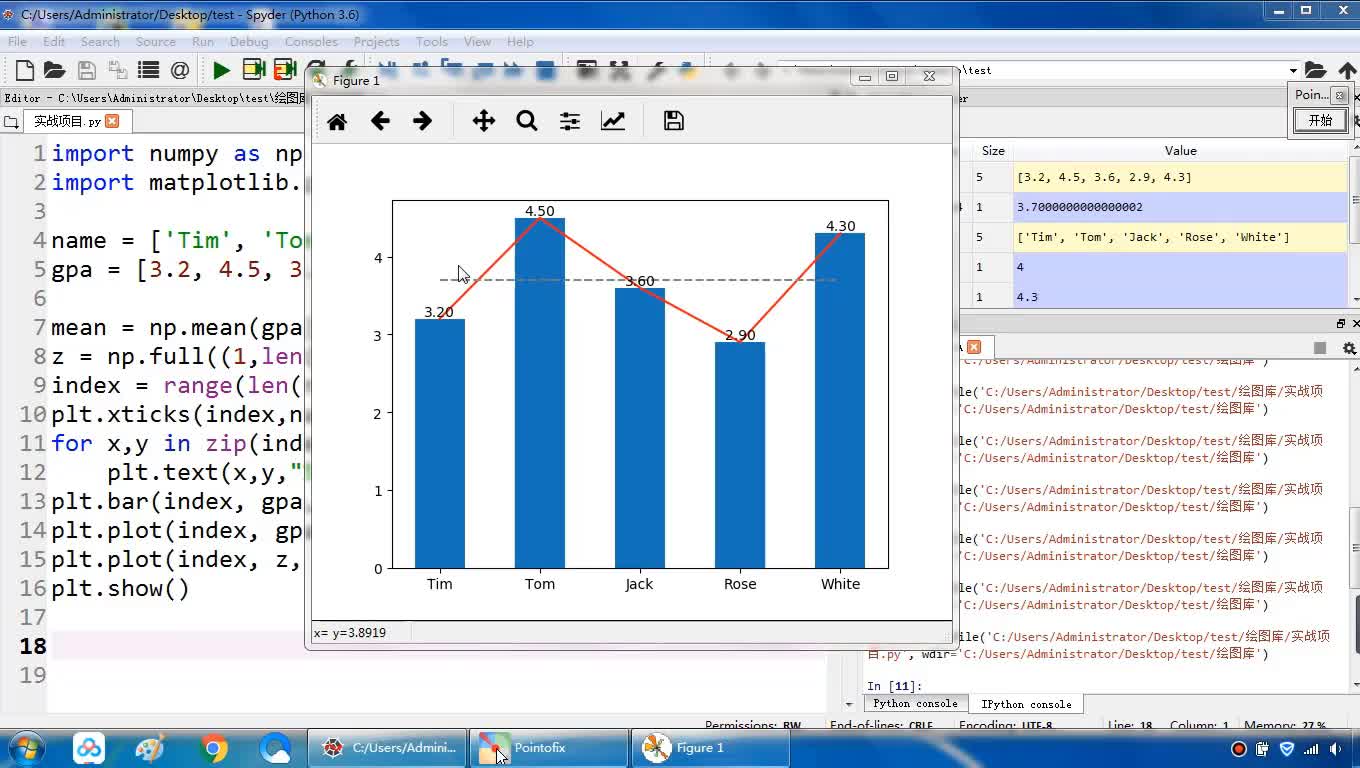Open the Edit axis curve parameters icon

[x=613, y=121]
